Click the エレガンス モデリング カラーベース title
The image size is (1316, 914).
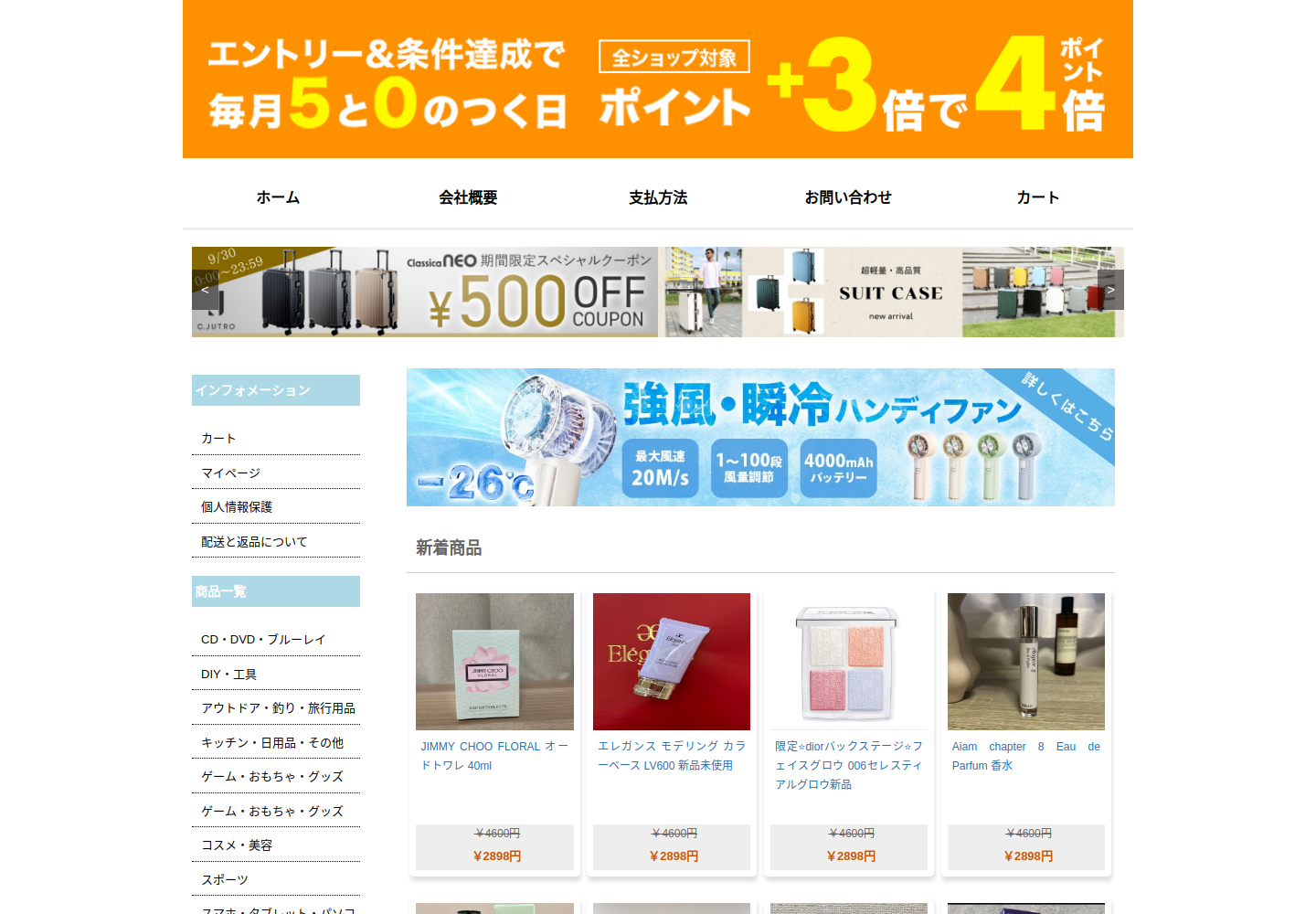pyautogui.click(x=672, y=756)
